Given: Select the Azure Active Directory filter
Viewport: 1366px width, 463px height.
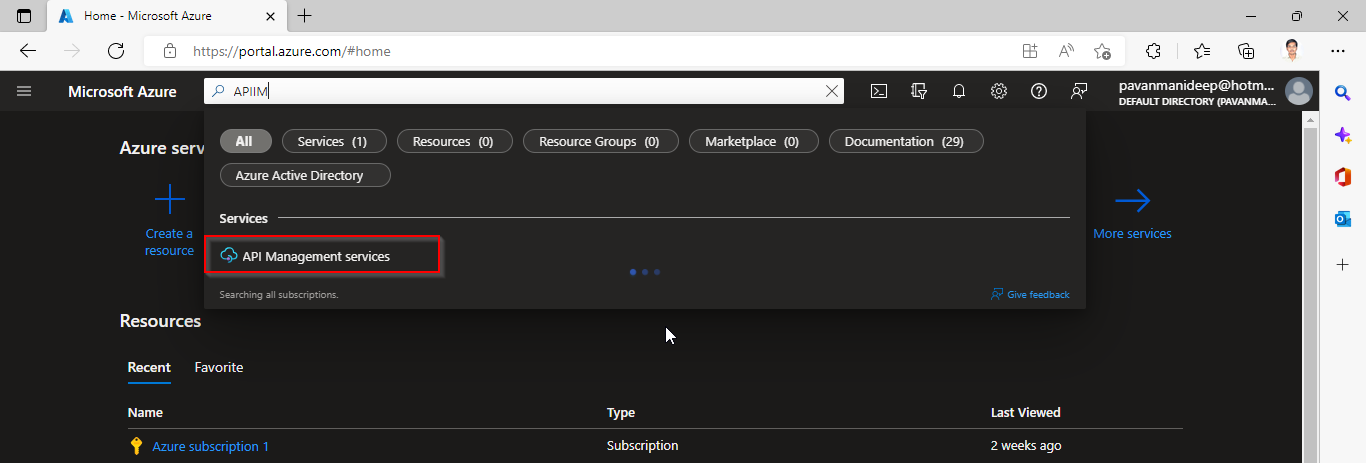Looking at the screenshot, I should [x=305, y=175].
